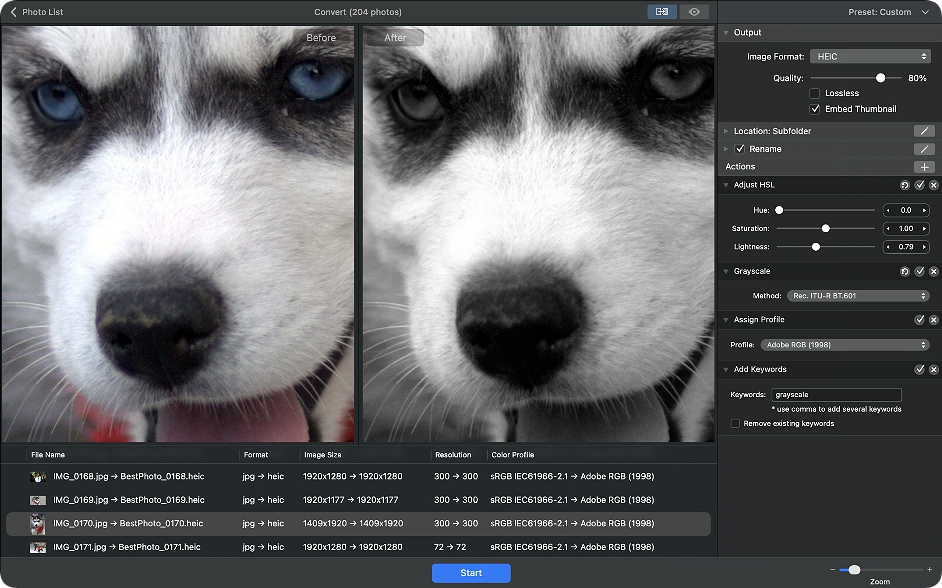Select the IMG_0169.jpg row
Viewport: 942px width, 588px height.
[358, 500]
